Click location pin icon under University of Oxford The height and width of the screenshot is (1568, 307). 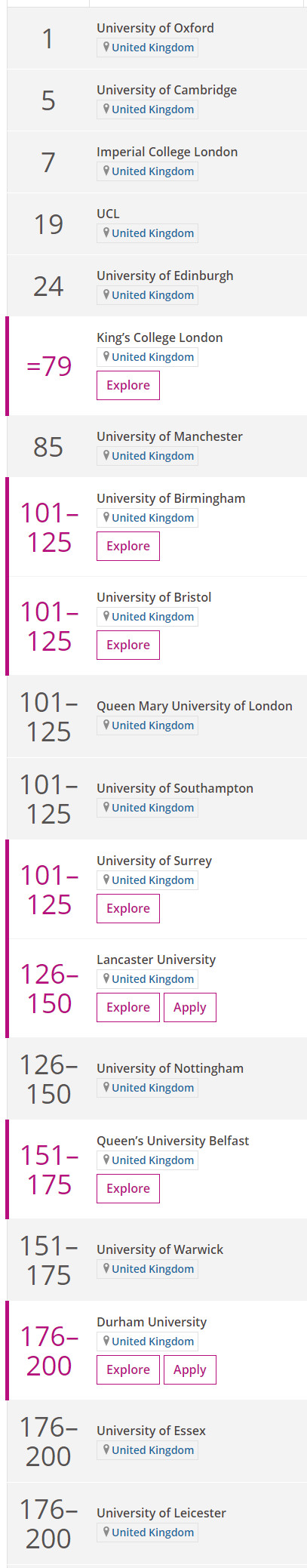[106, 47]
